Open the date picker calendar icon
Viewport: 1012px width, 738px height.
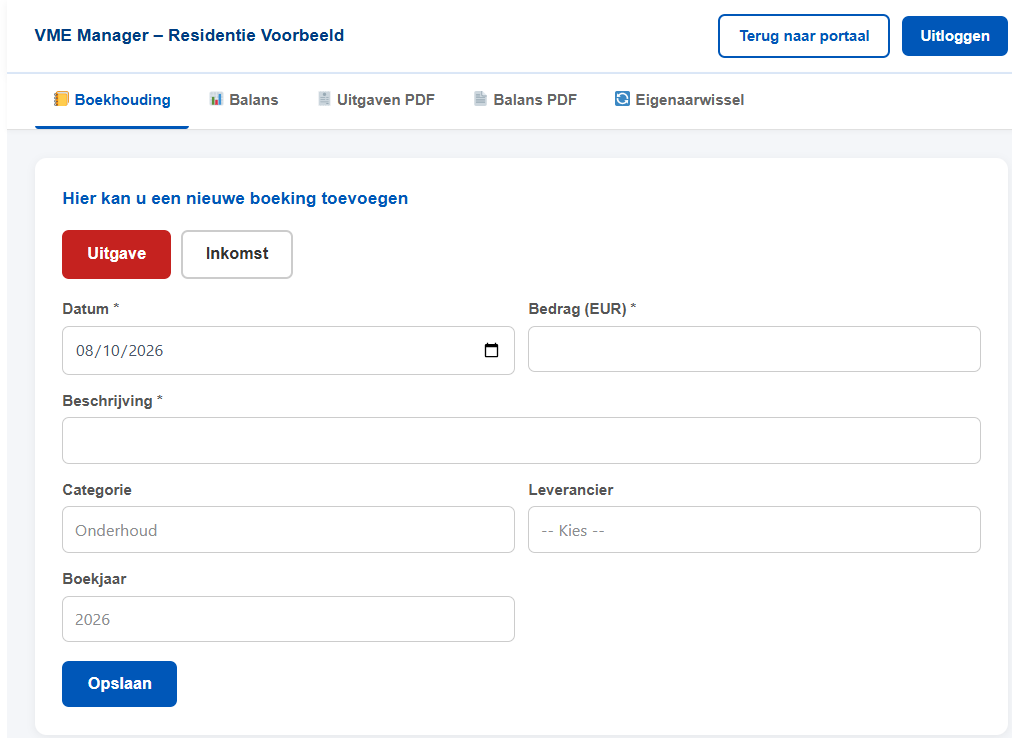pos(491,350)
